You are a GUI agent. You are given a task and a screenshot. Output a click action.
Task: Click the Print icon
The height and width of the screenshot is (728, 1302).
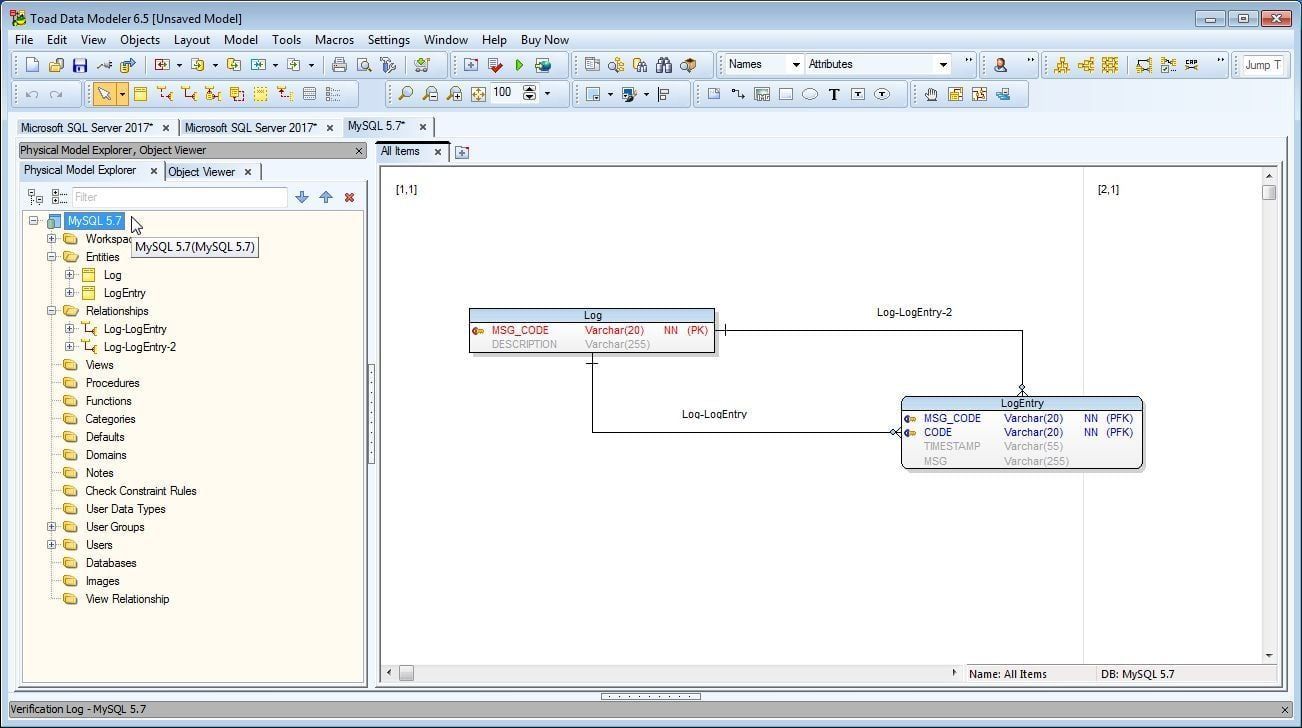339,65
